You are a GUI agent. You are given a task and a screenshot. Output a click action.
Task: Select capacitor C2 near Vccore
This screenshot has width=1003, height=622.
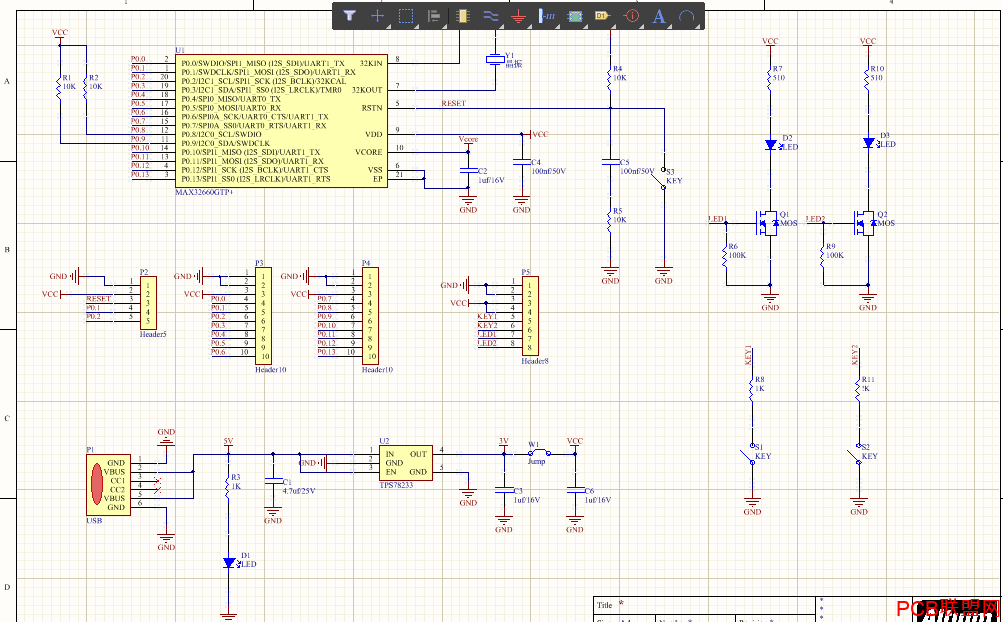tap(468, 171)
